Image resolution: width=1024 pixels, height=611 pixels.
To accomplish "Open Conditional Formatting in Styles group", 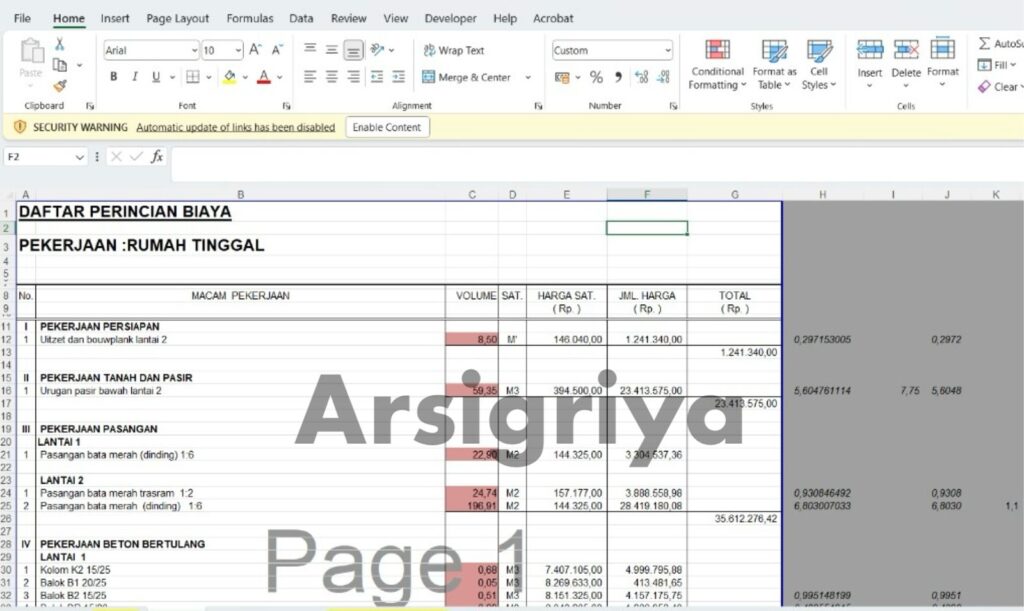I will point(717,65).
